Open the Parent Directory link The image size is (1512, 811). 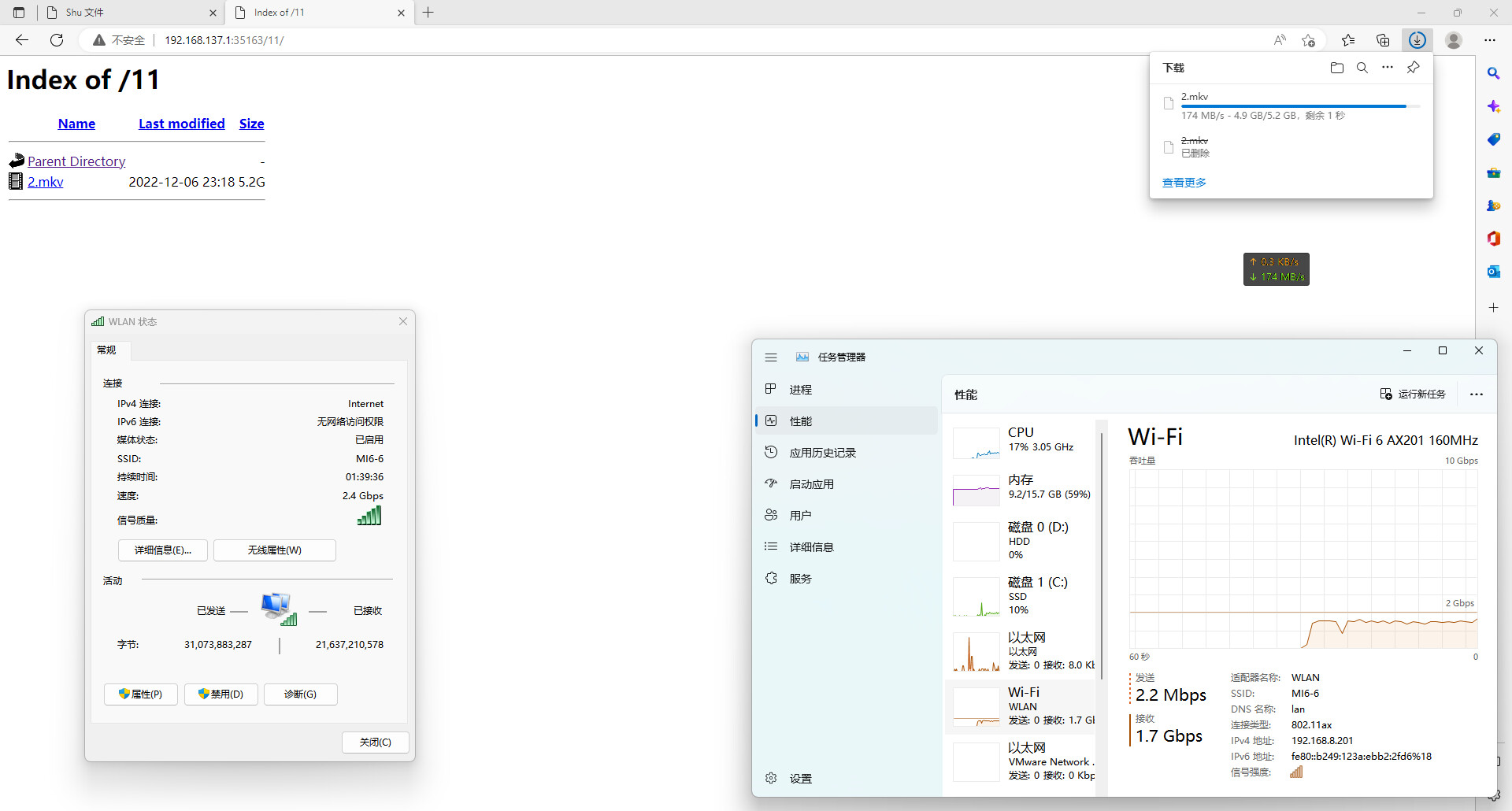point(76,161)
